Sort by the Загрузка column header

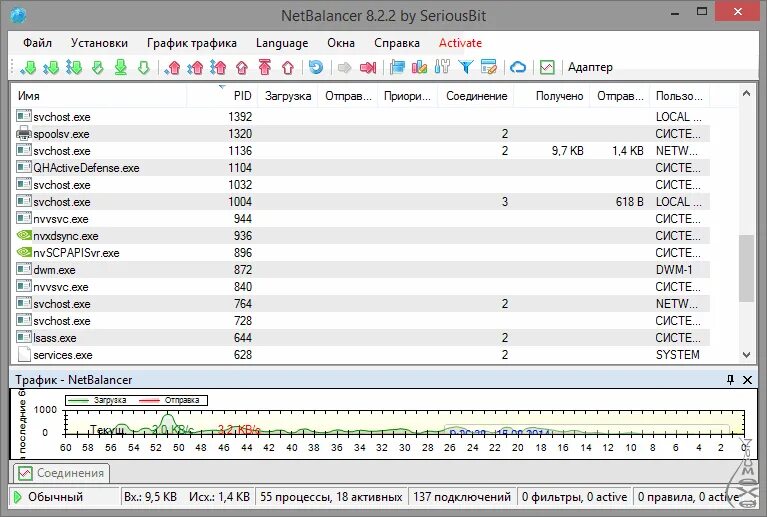click(288, 96)
